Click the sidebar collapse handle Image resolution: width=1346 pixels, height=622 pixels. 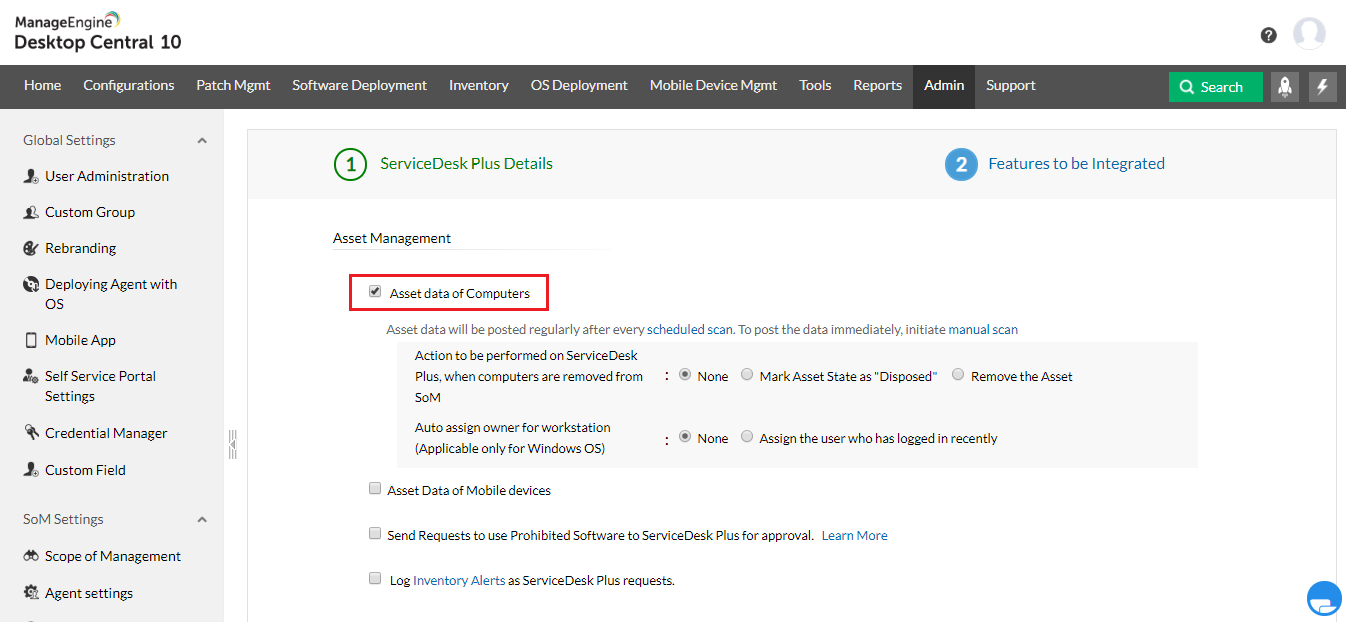coord(232,444)
